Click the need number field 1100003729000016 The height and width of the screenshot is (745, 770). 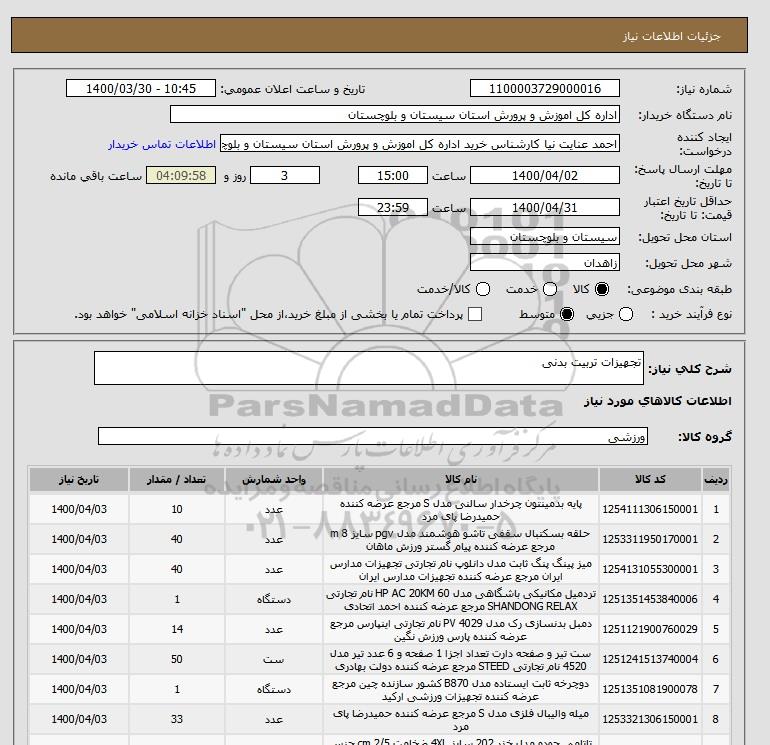545,88
